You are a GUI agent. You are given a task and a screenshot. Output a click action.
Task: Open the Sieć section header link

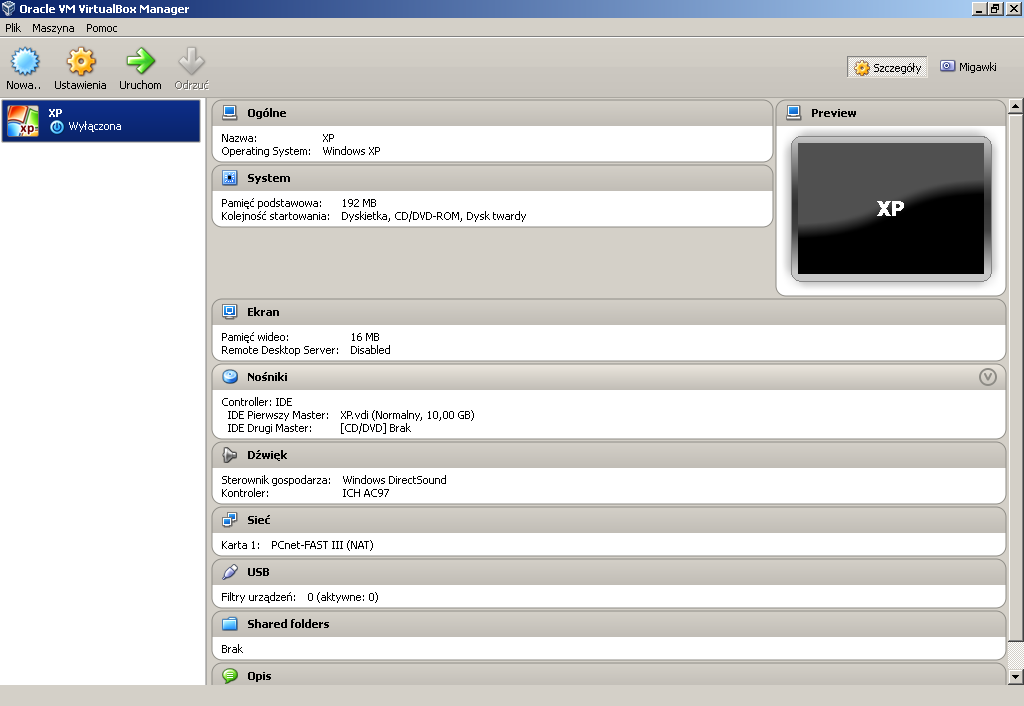(259, 520)
